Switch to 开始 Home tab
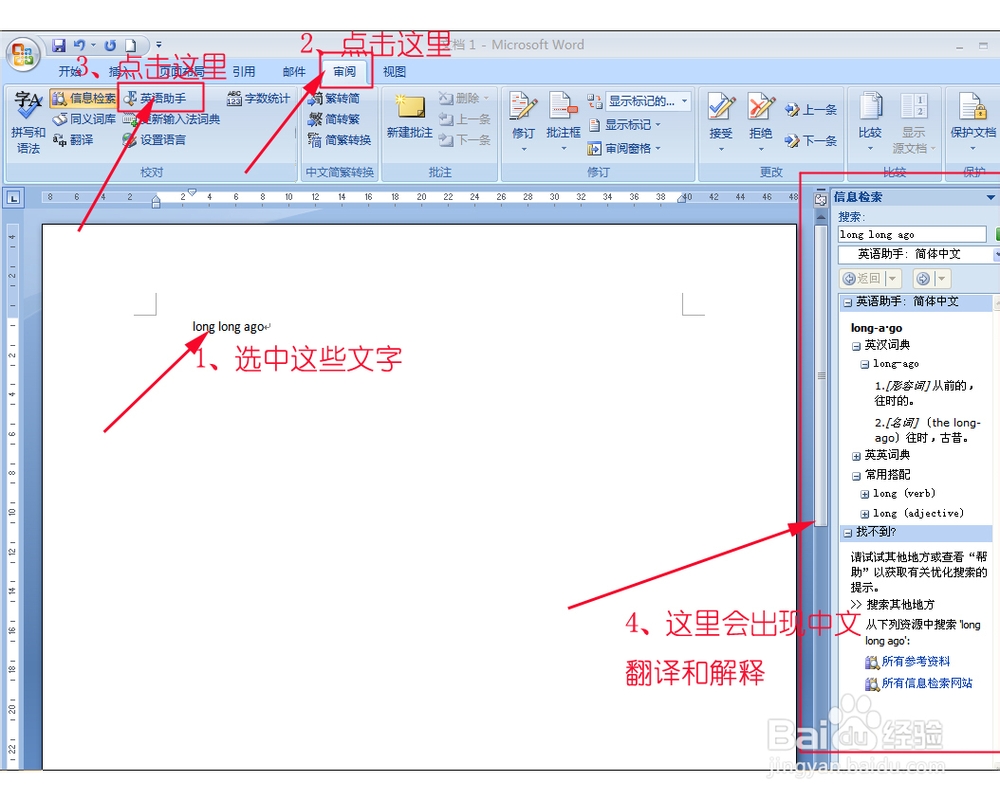The image size is (1000, 800). click(70, 71)
